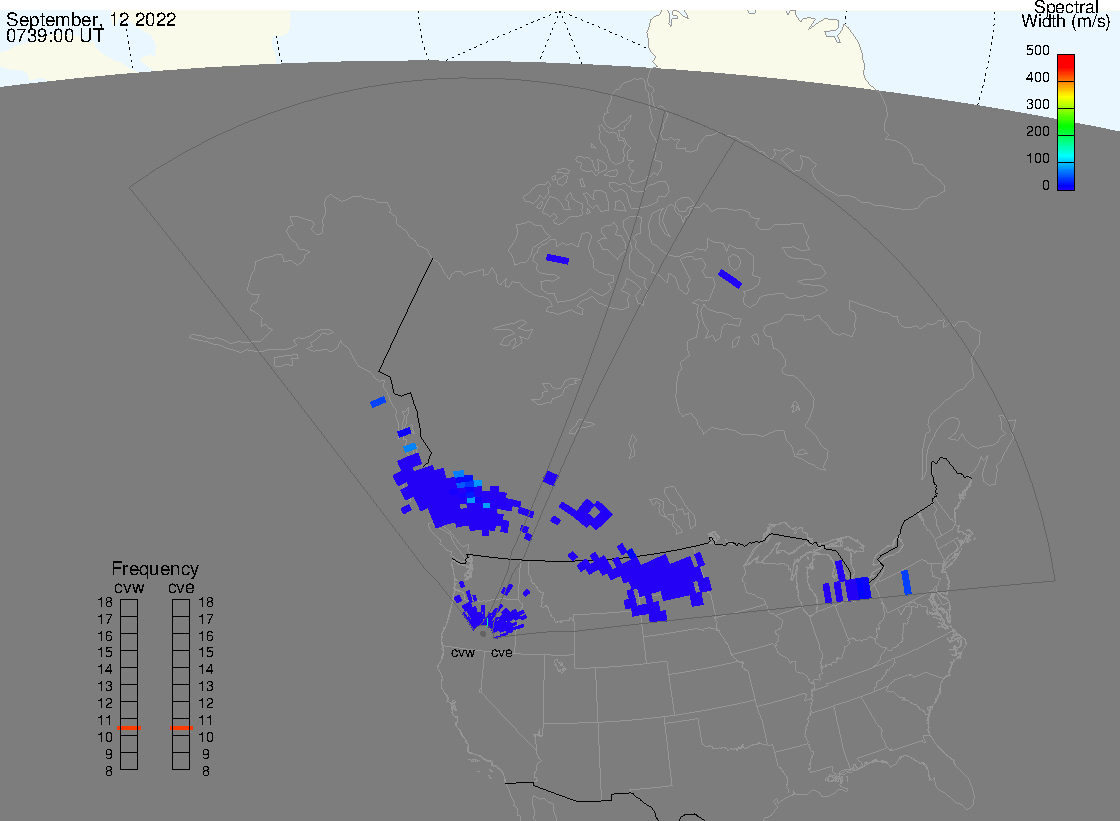Image resolution: width=1120 pixels, height=821 pixels.
Task: Click the time label 0739:00 UT
Action: click(x=55, y=35)
